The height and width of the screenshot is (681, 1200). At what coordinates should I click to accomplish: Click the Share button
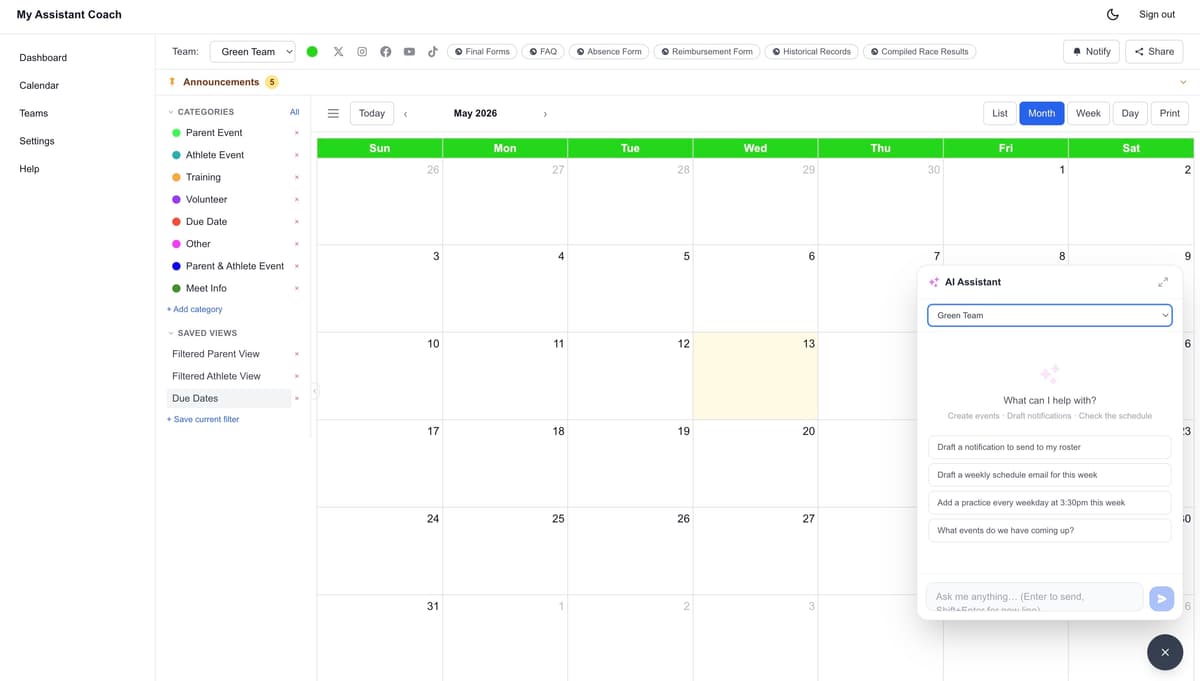(1154, 51)
